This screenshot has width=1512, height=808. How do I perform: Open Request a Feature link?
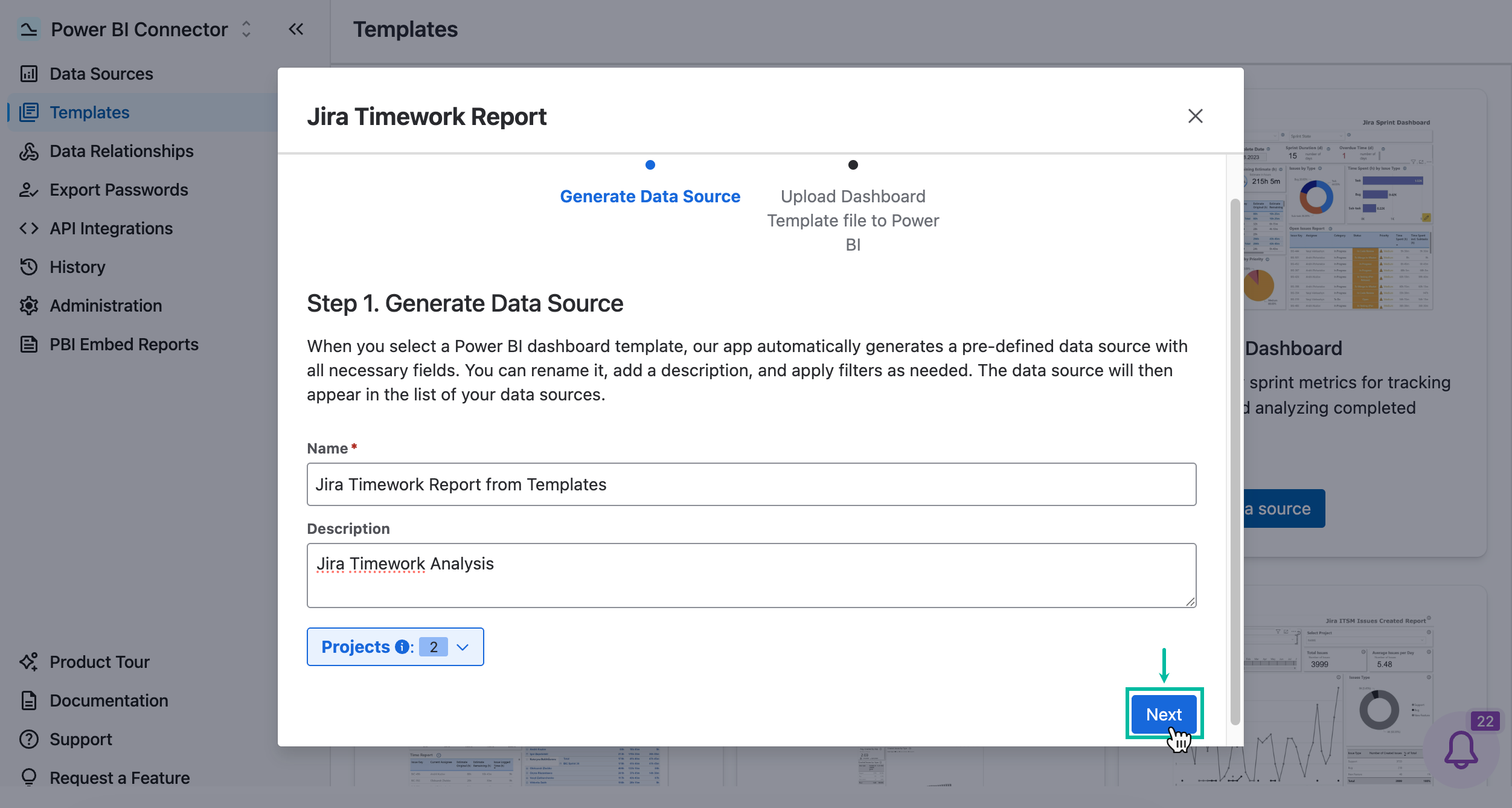click(x=120, y=778)
